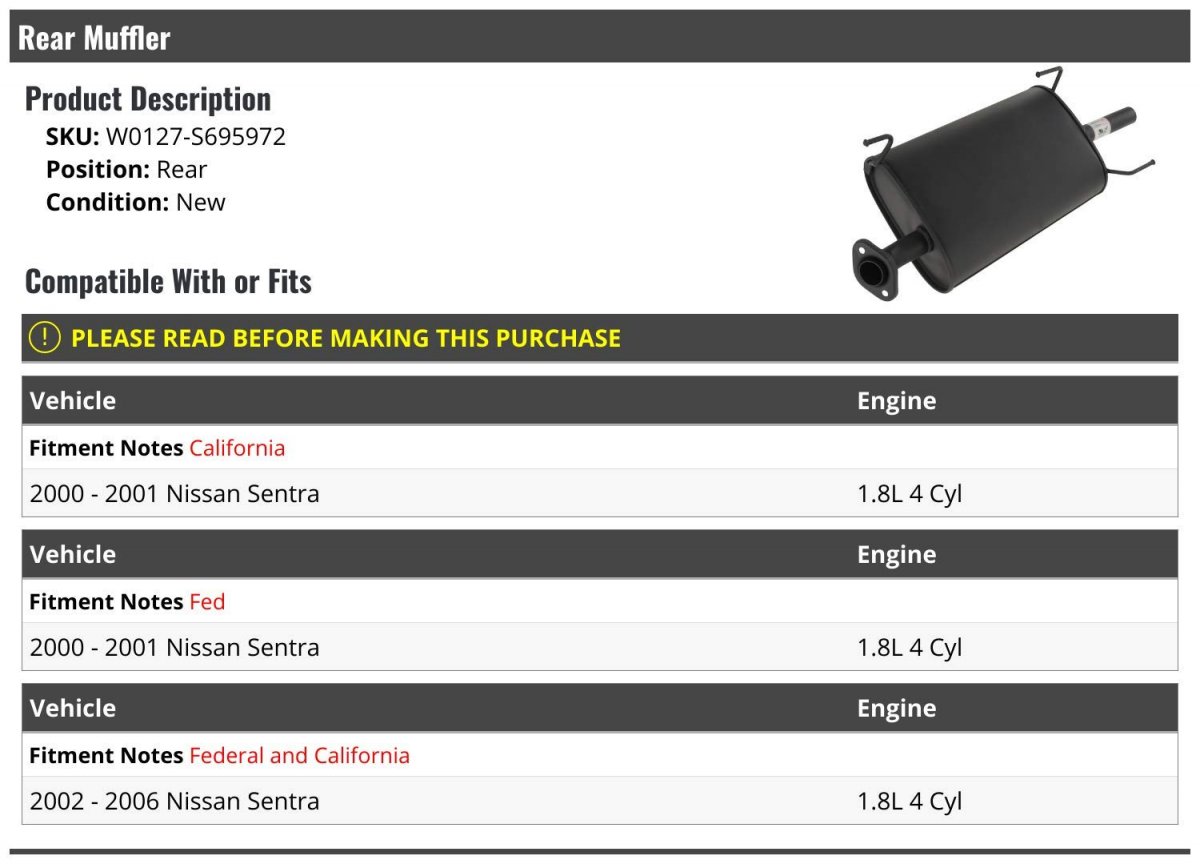The height and width of the screenshot is (864, 1200).
Task: Select the Condition: New text
Action: tap(136, 202)
